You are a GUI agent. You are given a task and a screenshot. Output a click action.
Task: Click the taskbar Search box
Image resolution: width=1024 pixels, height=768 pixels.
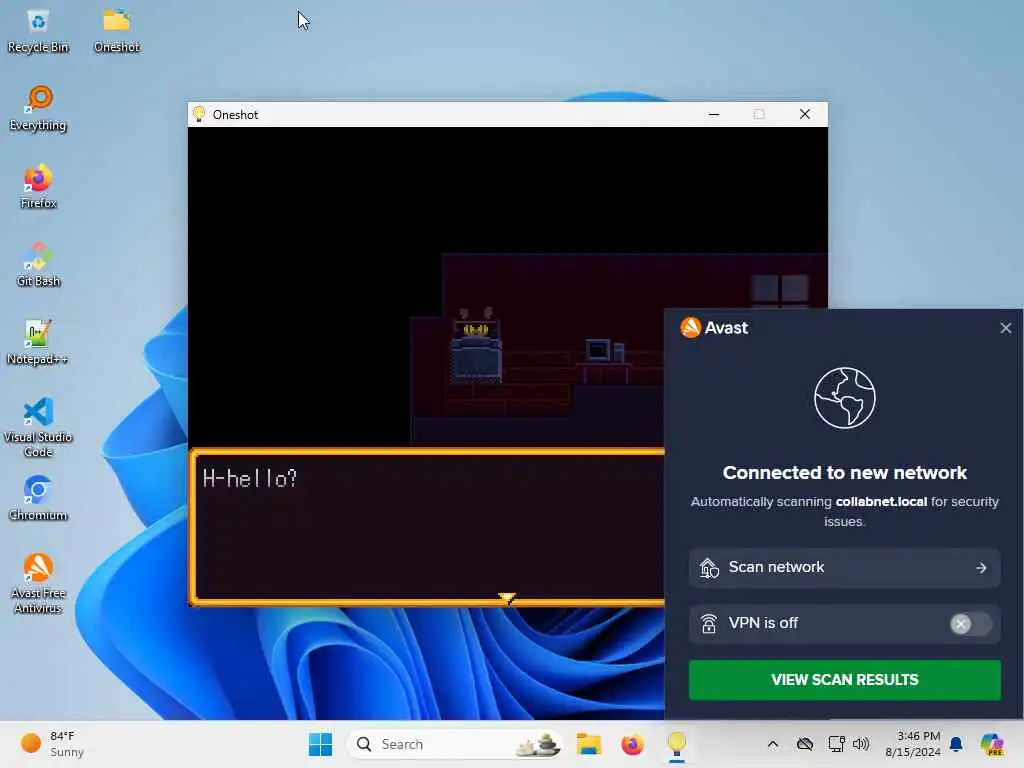pyautogui.click(x=455, y=744)
